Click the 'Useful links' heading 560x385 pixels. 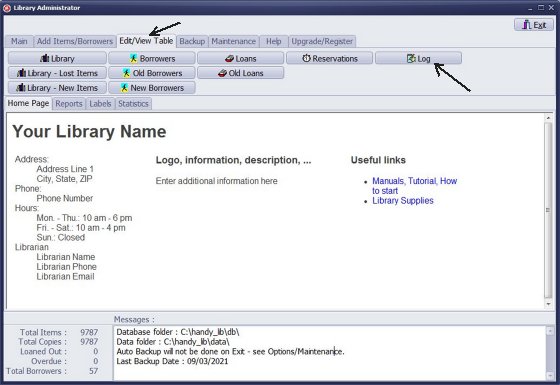tap(378, 160)
